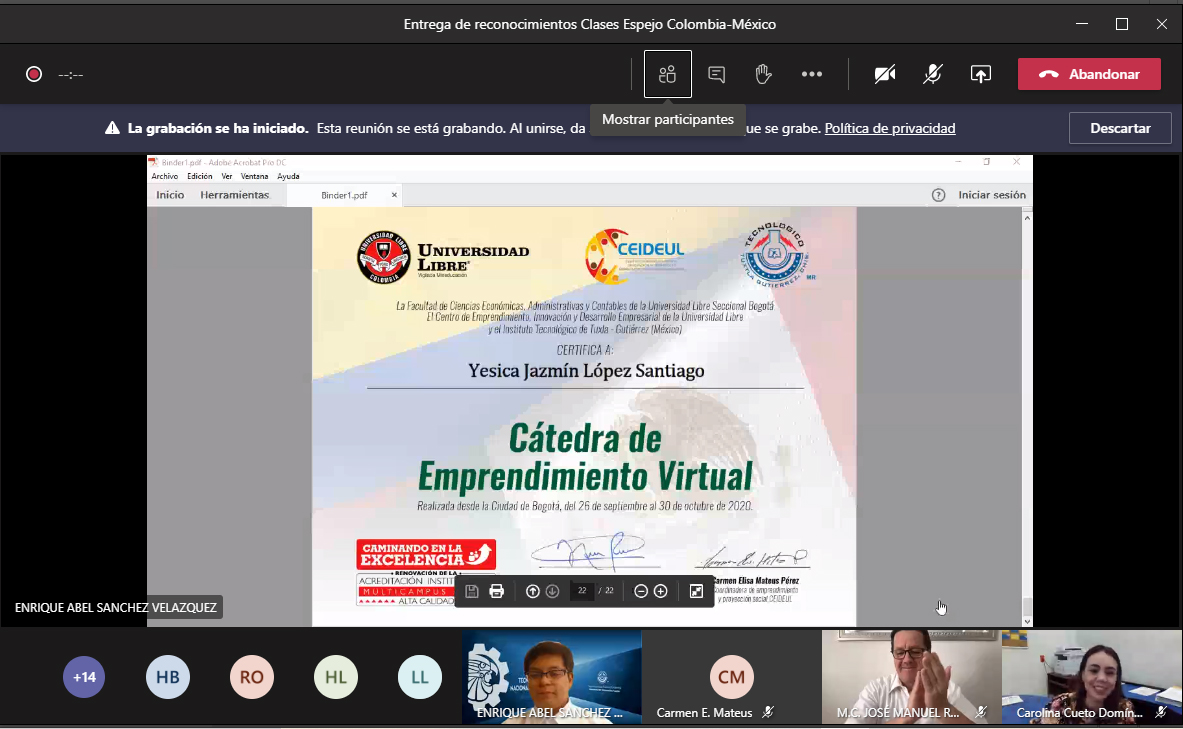Minimize the Adobe Acrobat window
This screenshot has height=729, width=1183.
pos(958,162)
